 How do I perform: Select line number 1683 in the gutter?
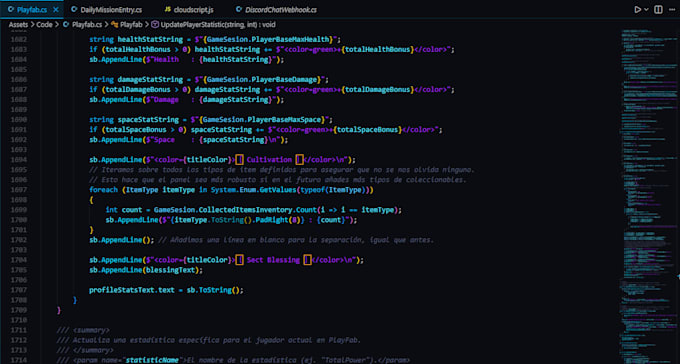point(18,49)
